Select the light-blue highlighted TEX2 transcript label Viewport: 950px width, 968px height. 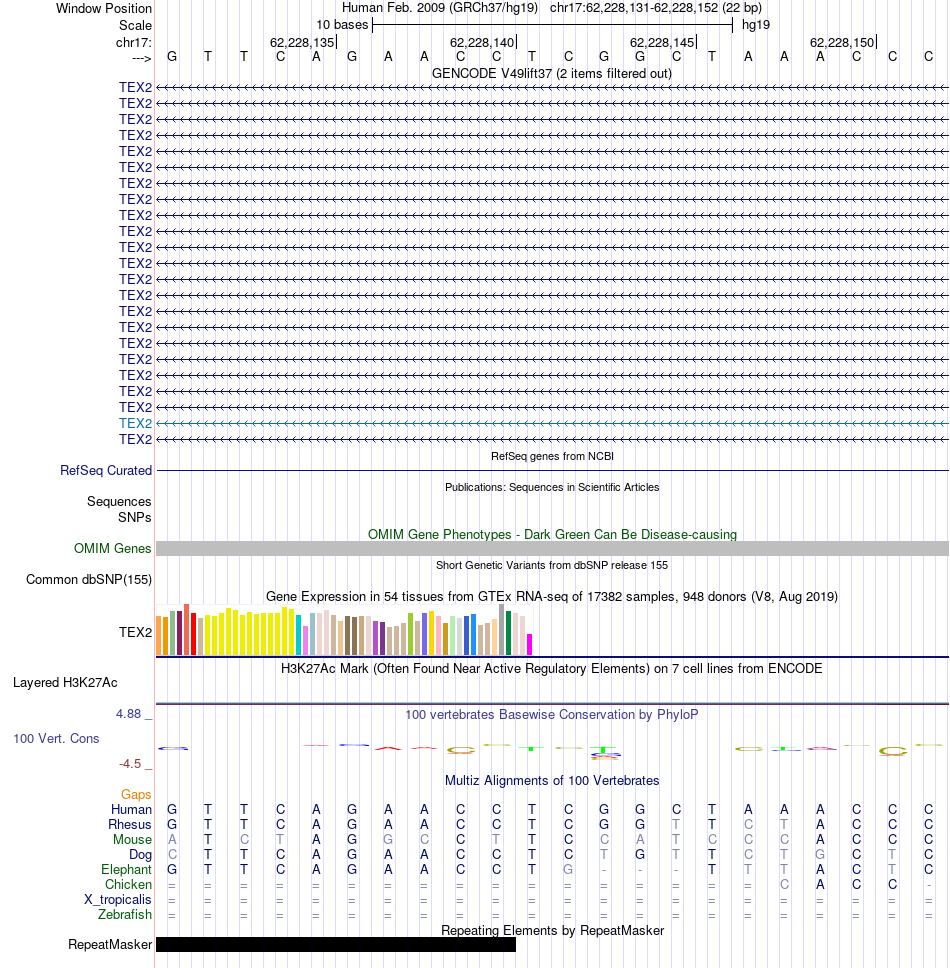point(135,424)
